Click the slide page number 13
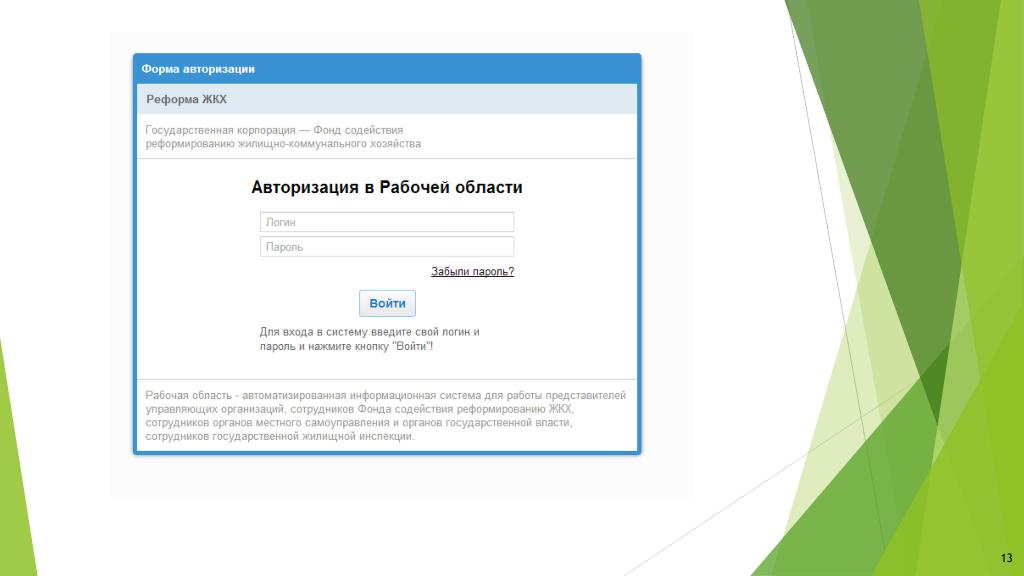The image size is (1024, 576). pyautogui.click(x=1006, y=558)
